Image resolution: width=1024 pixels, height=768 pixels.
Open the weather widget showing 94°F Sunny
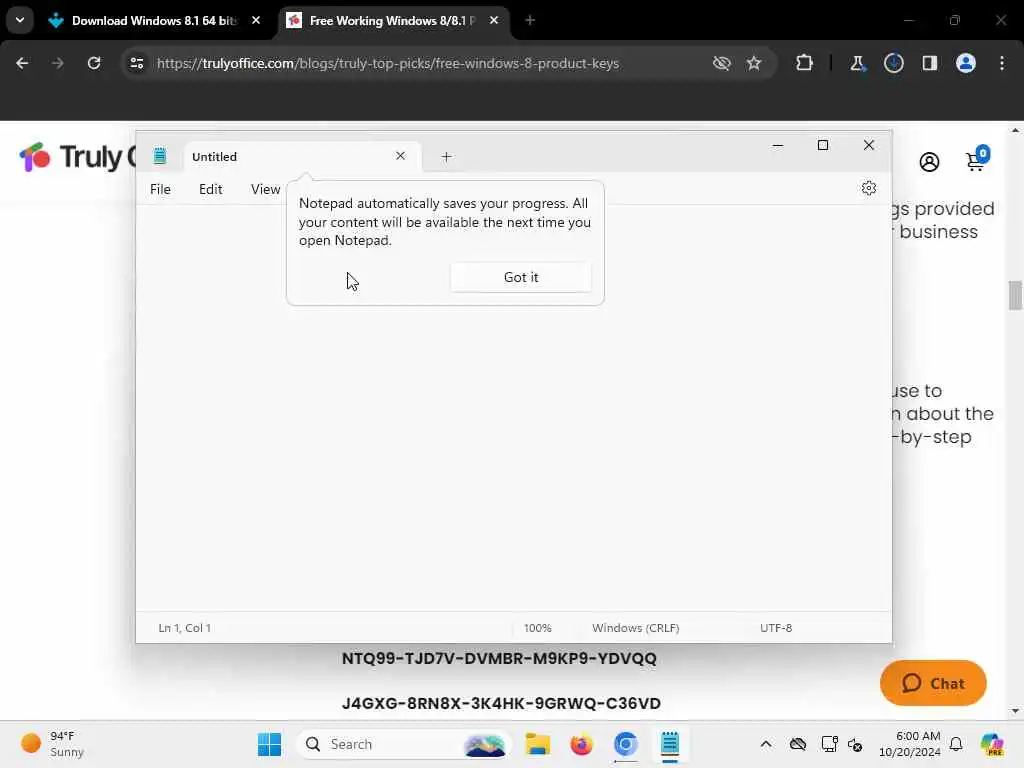54,744
